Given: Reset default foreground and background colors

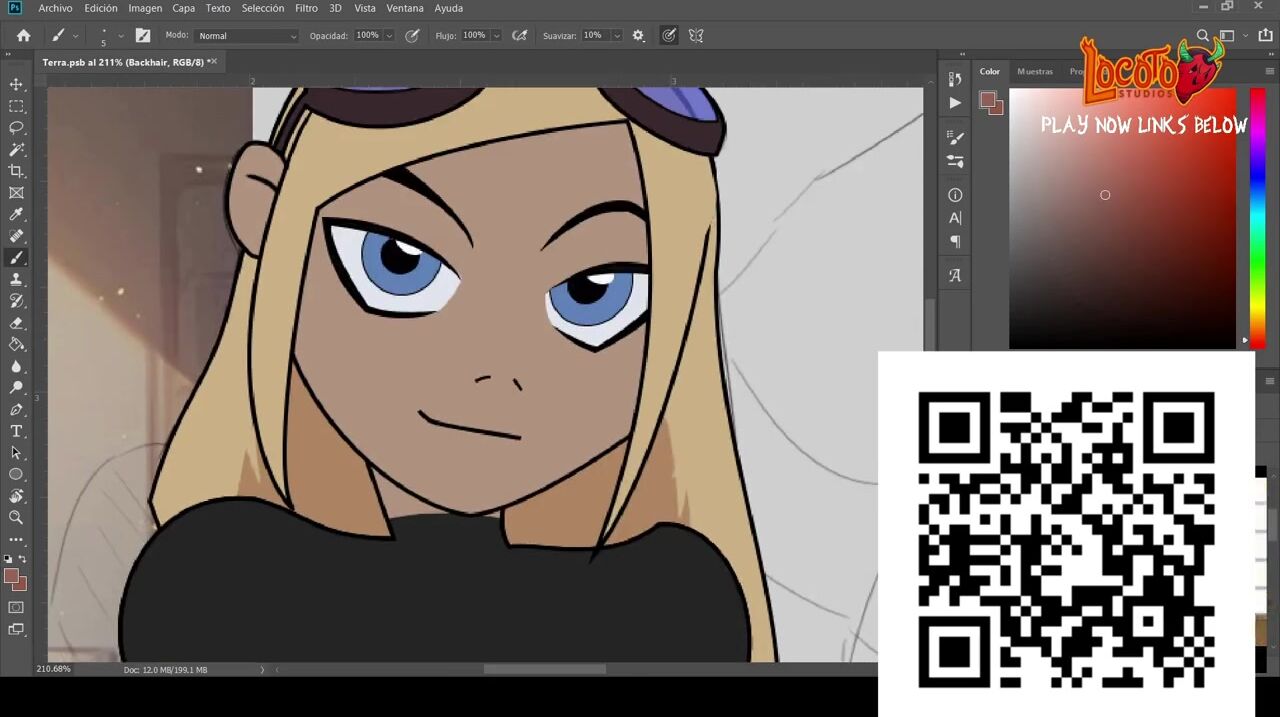Looking at the screenshot, I should pyautogui.click(x=8, y=559).
